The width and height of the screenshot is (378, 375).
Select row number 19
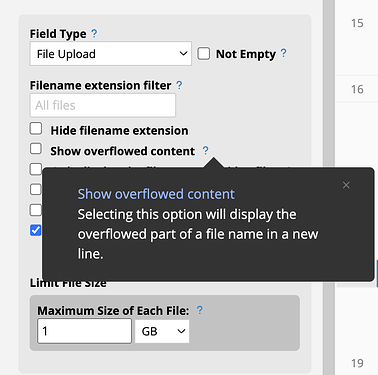[357, 363]
